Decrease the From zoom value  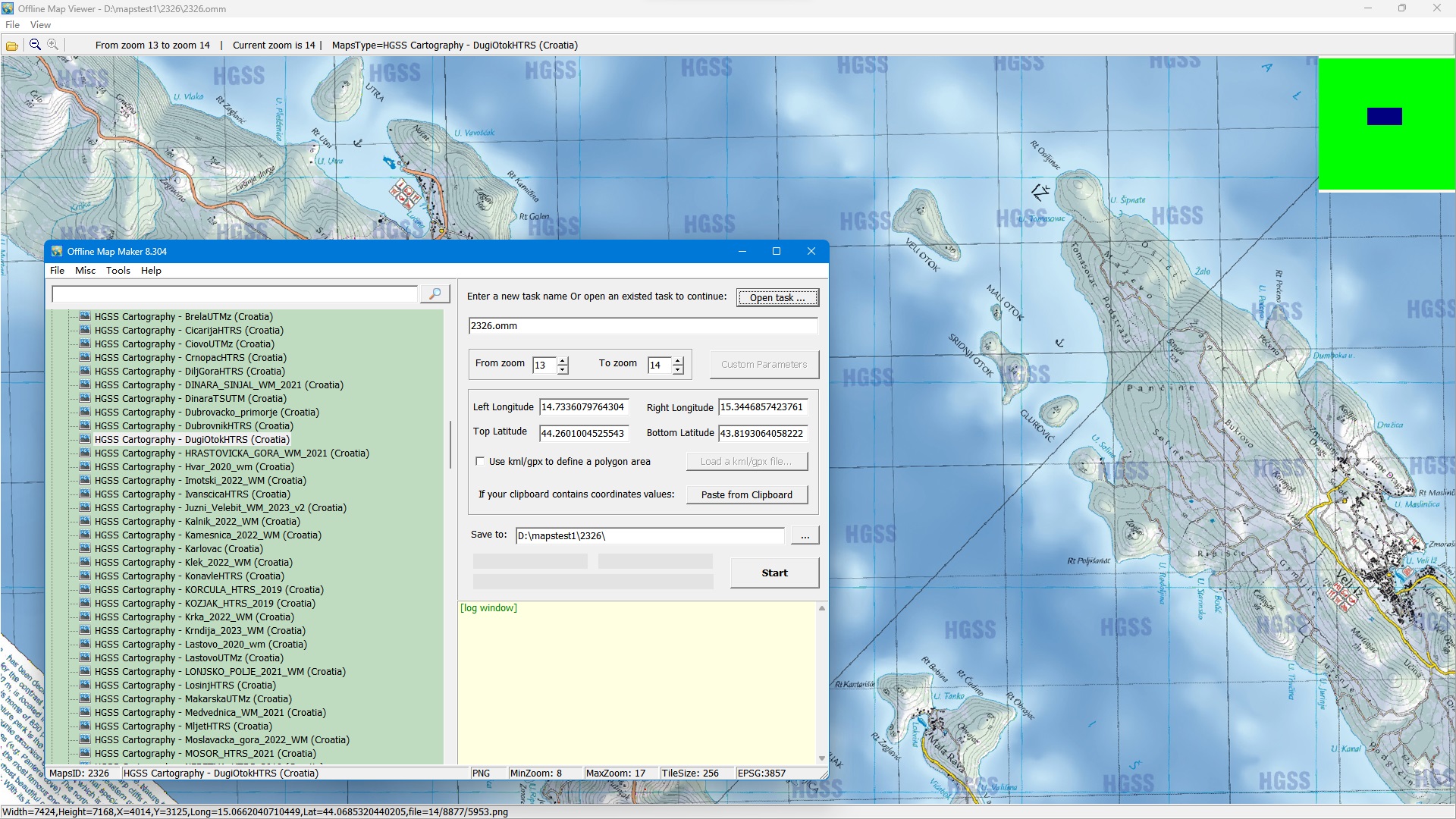(x=563, y=369)
